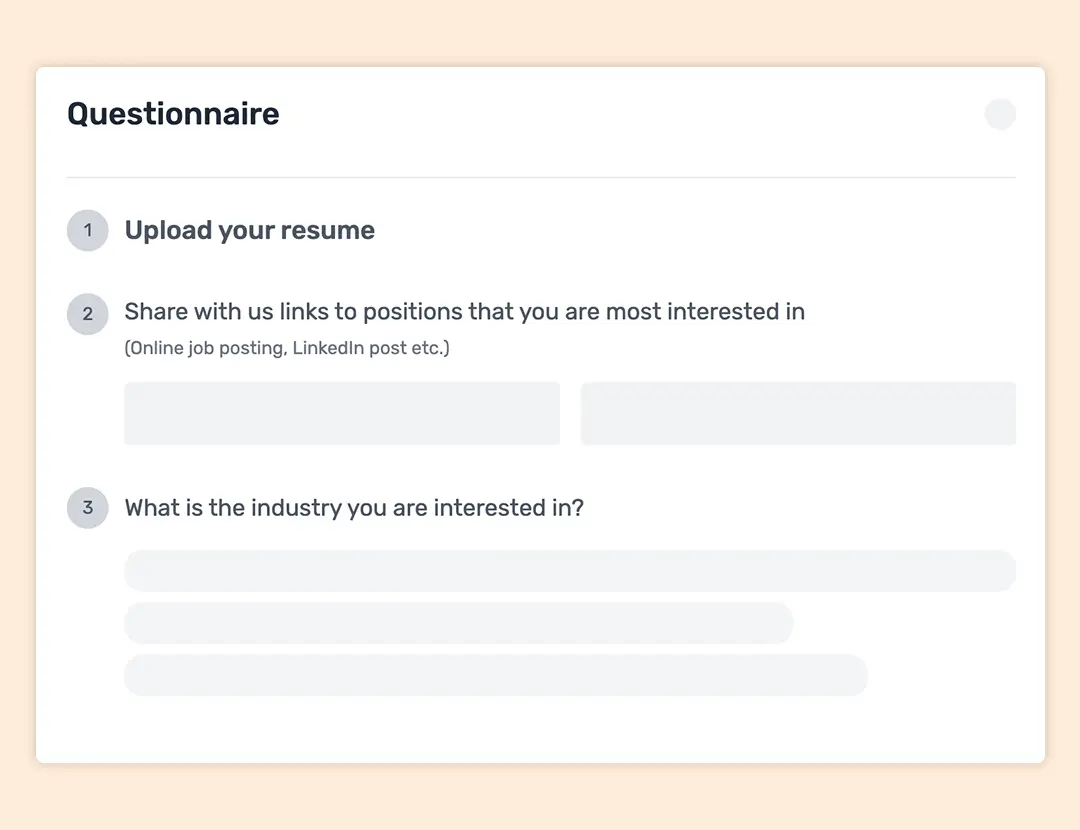Expand the "Upload your resume" section

249,230
